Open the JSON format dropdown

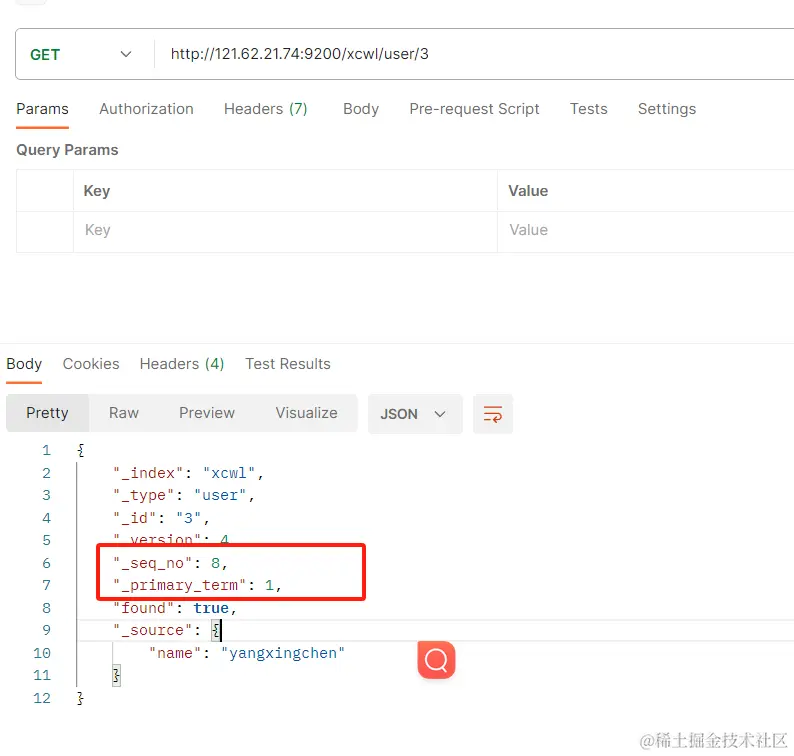[x=415, y=414]
